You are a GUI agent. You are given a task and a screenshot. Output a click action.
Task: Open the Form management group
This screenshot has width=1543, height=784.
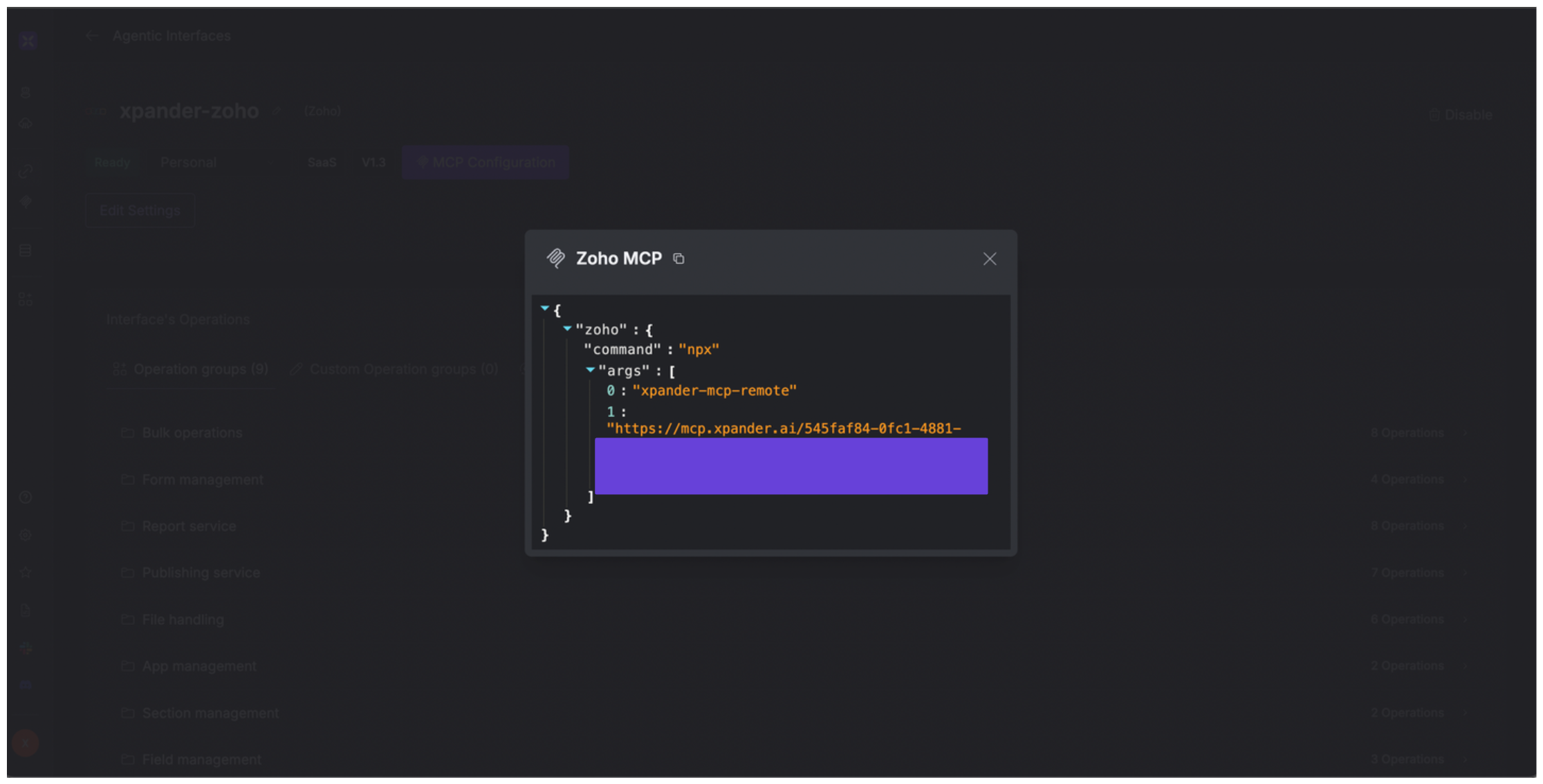pyautogui.click(x=795, y=480)
